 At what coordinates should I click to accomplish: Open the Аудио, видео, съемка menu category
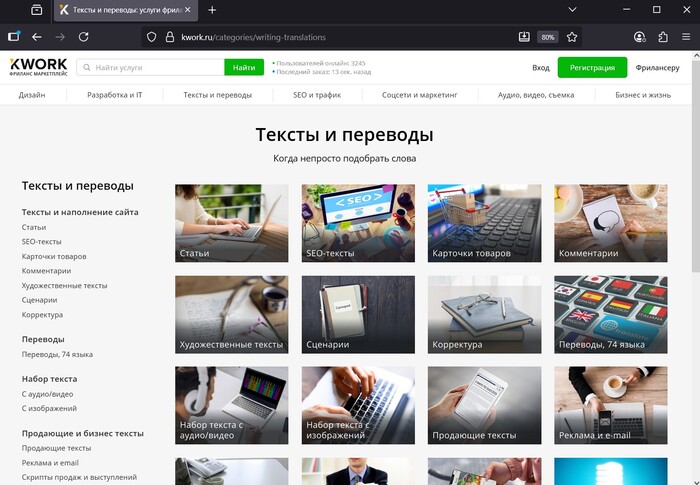pos(536,95)
